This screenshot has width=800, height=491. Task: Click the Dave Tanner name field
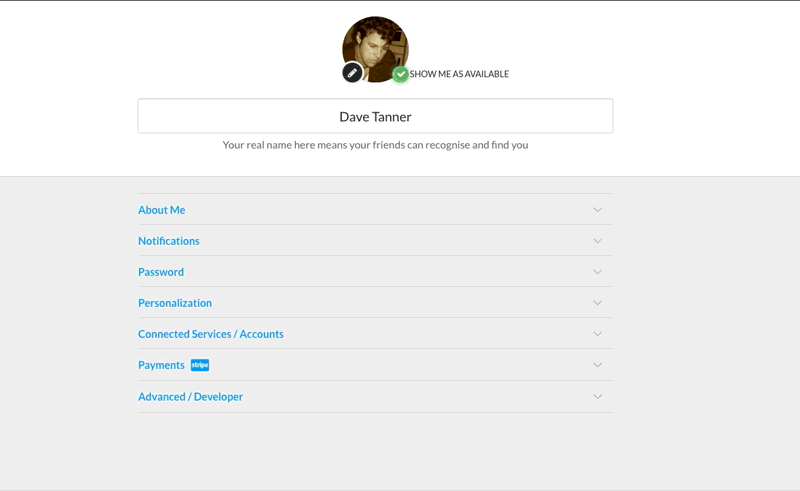tap(376, 116)
